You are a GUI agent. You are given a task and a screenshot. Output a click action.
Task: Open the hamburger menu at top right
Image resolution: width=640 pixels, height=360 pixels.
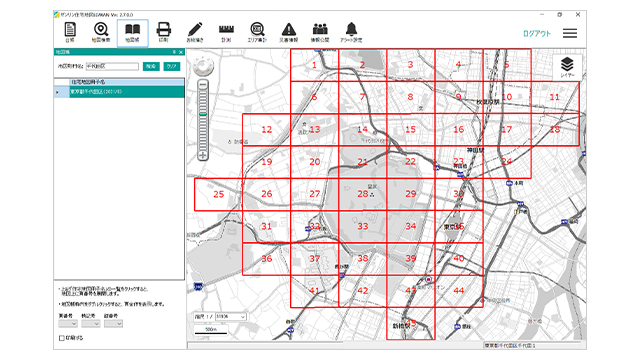[570, 33]
